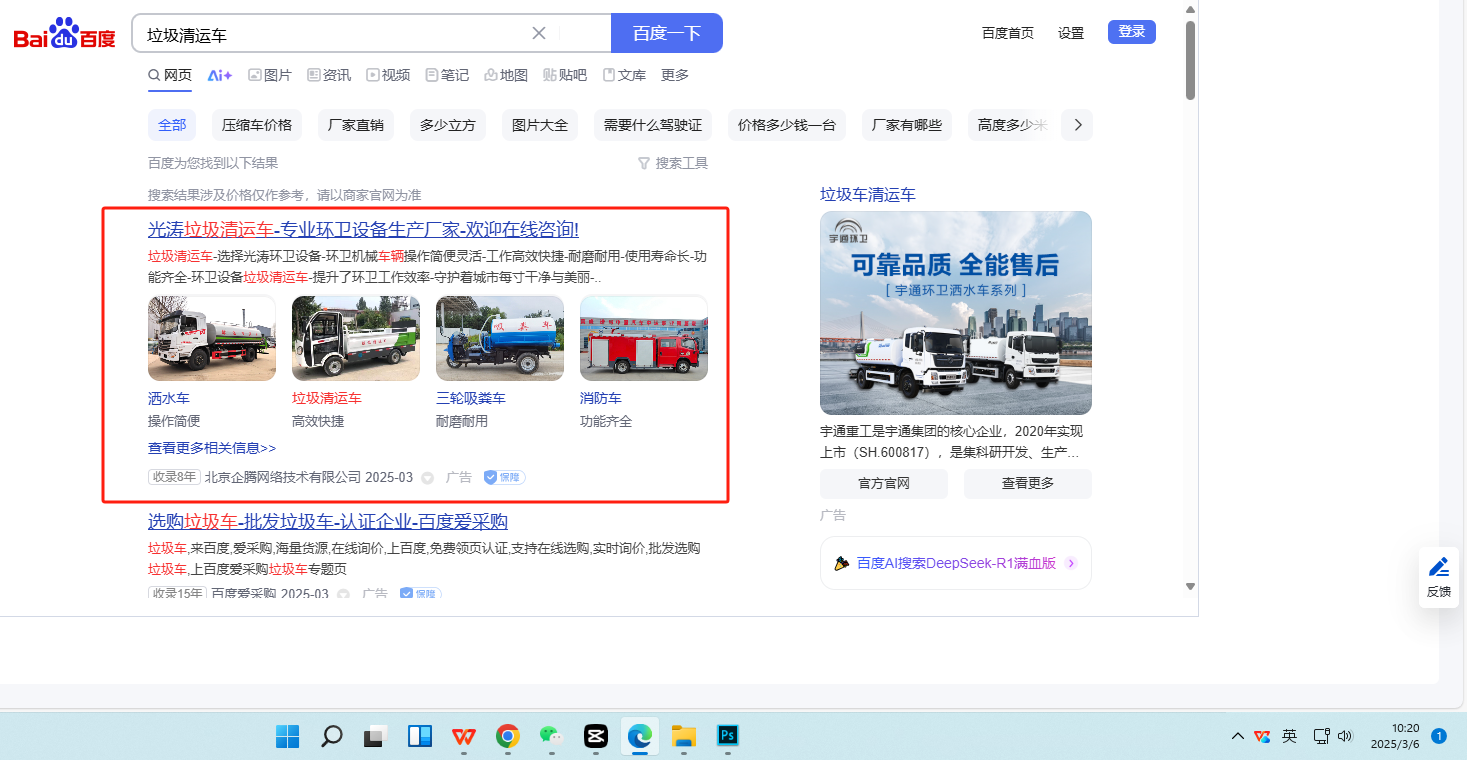
Task: Open WeChat from the taskbar
Action: [551, 737]
